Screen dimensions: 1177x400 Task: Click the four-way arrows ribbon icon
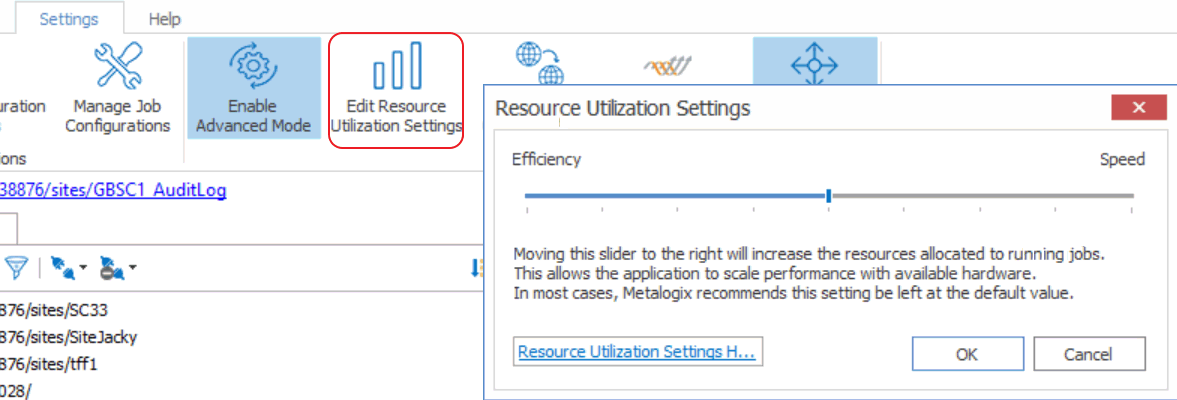[x=814, y=66]
